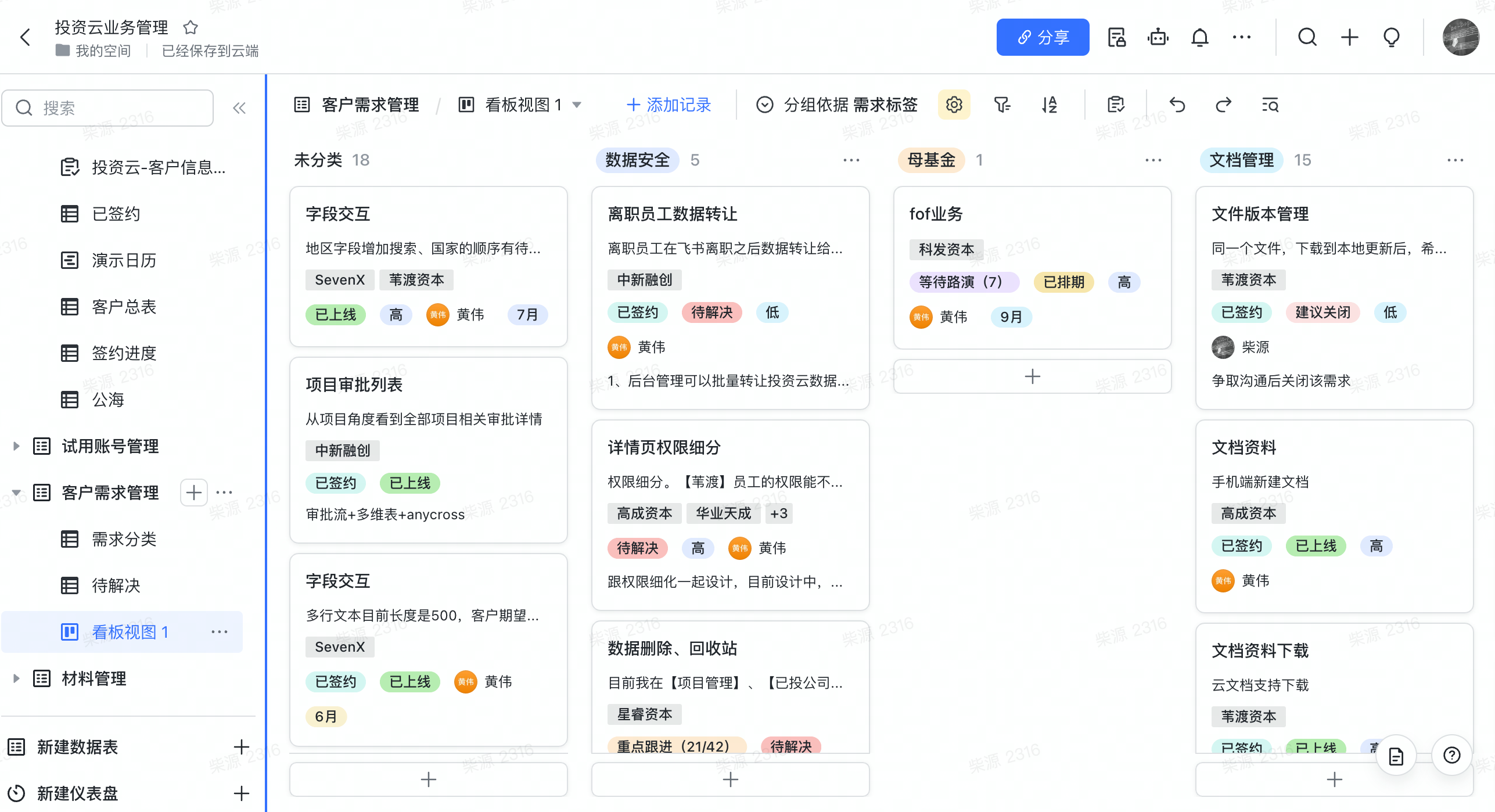Expand the 试用账号管理 tree item

tap(16, 446)
